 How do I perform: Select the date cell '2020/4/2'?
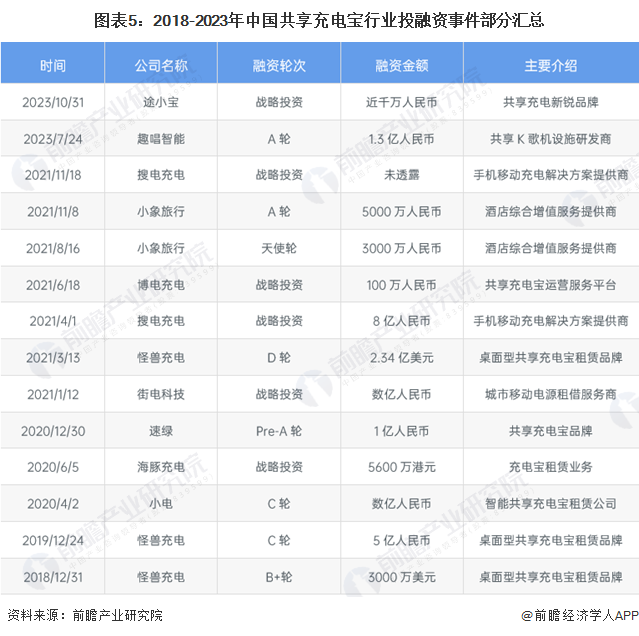53,504
